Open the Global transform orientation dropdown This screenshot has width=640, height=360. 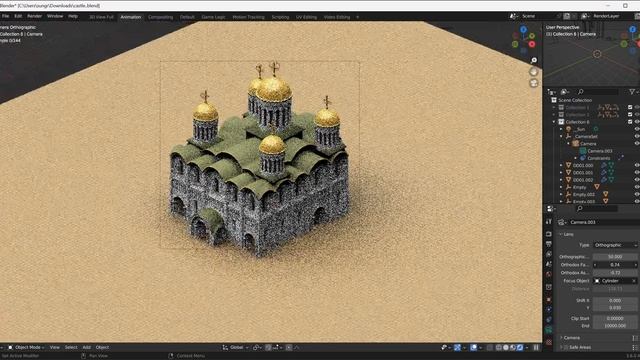[236, 347]
